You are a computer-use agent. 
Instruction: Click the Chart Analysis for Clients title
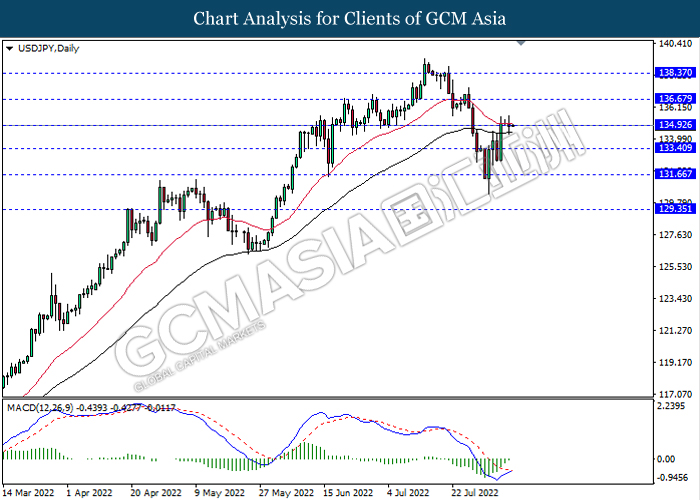pos(350,19)
